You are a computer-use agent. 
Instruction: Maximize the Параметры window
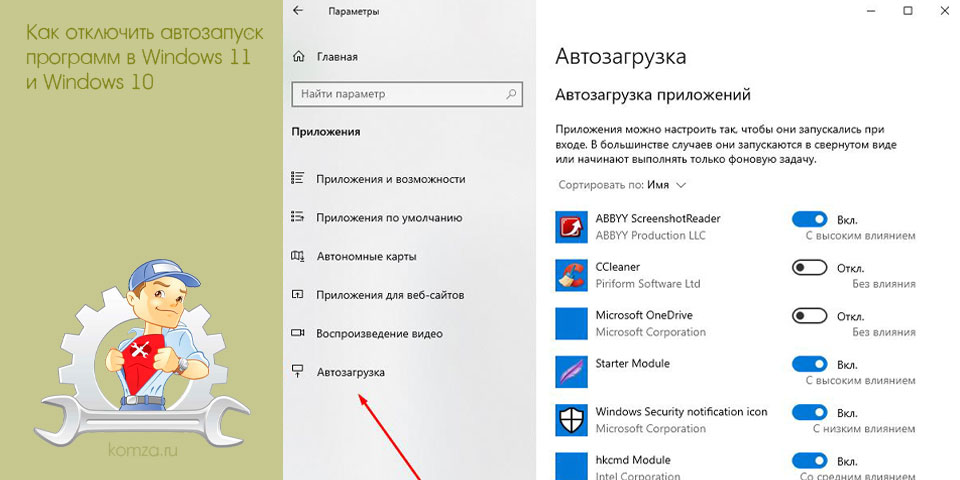tap(908, 10)
